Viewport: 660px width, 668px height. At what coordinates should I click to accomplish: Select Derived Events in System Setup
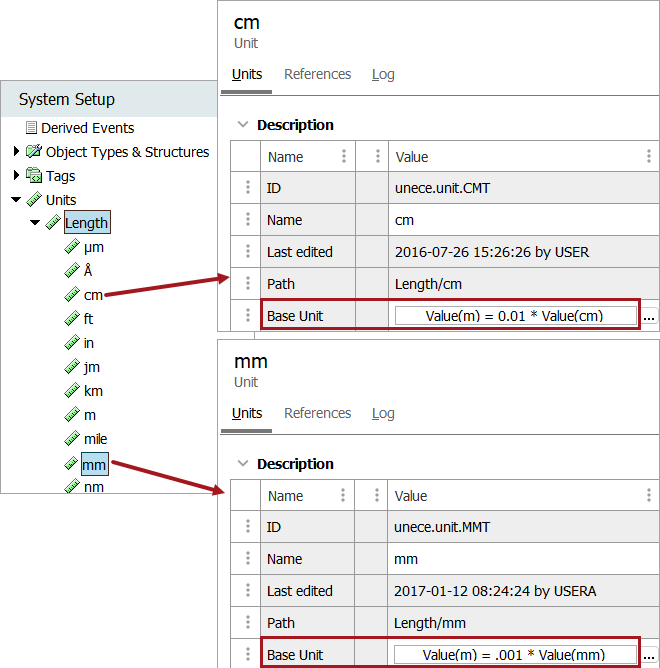(x=87, y=128)
